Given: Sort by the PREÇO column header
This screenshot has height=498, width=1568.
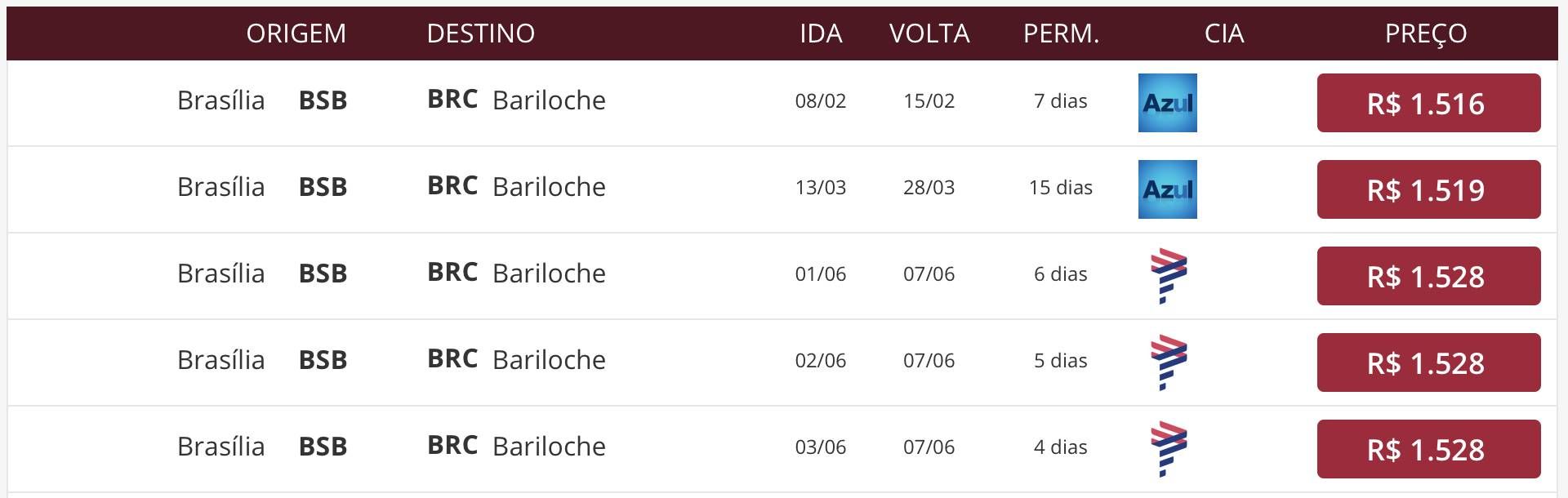Looking at the screenshot, I should (1426, 34).
